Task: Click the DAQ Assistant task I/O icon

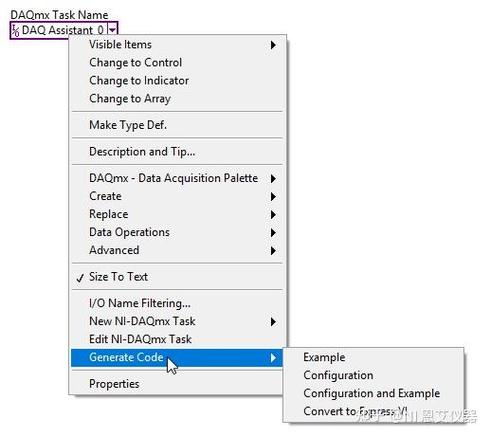Action: pos(15,31)
